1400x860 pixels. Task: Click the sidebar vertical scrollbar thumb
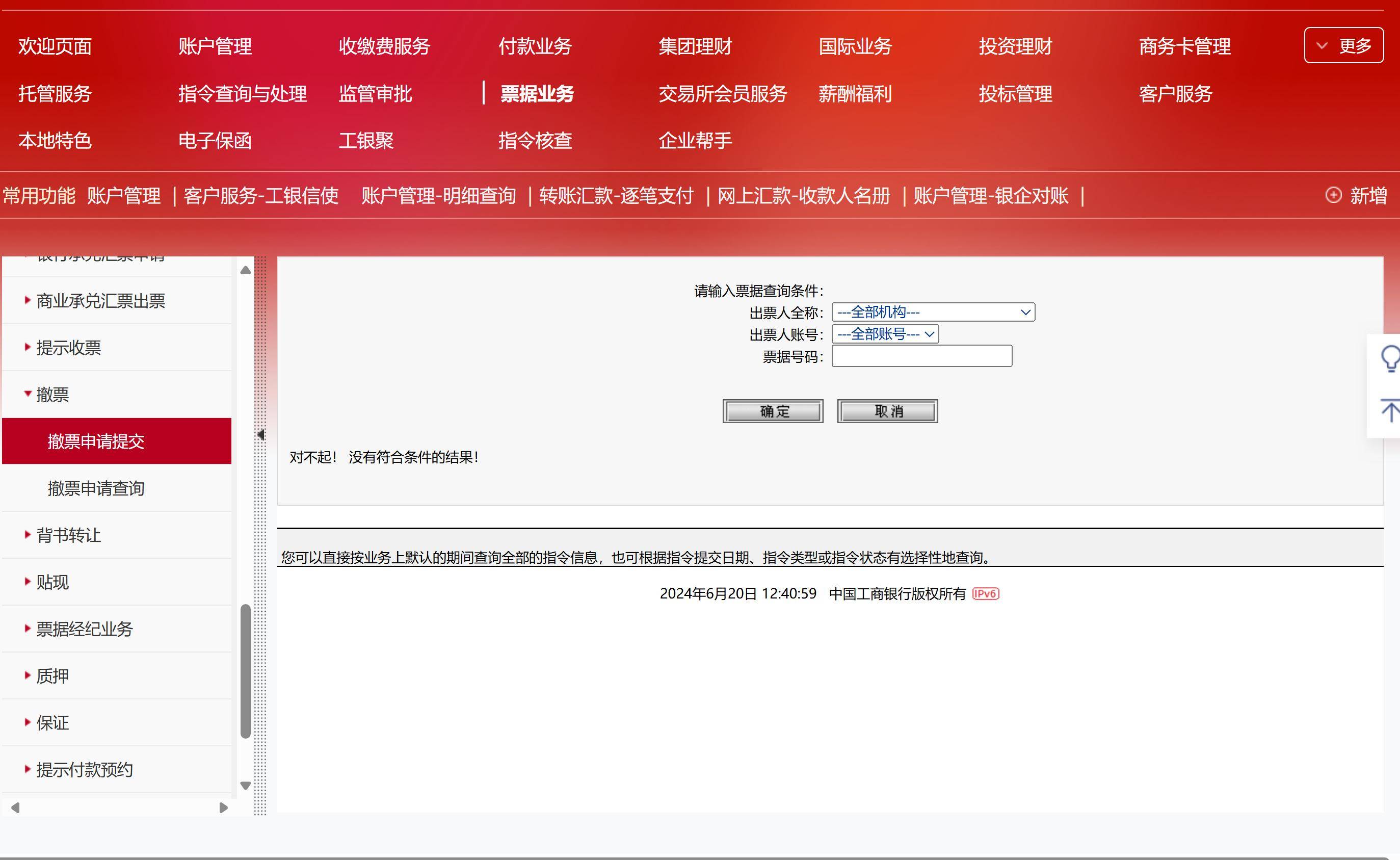click(246, 671)
